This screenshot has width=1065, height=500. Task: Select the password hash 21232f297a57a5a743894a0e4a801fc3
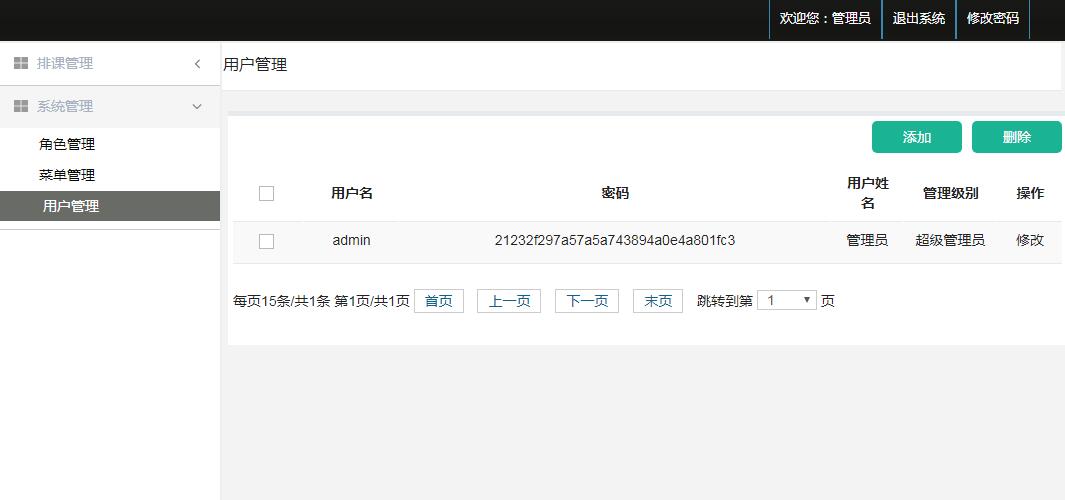[x=615, y=240]
